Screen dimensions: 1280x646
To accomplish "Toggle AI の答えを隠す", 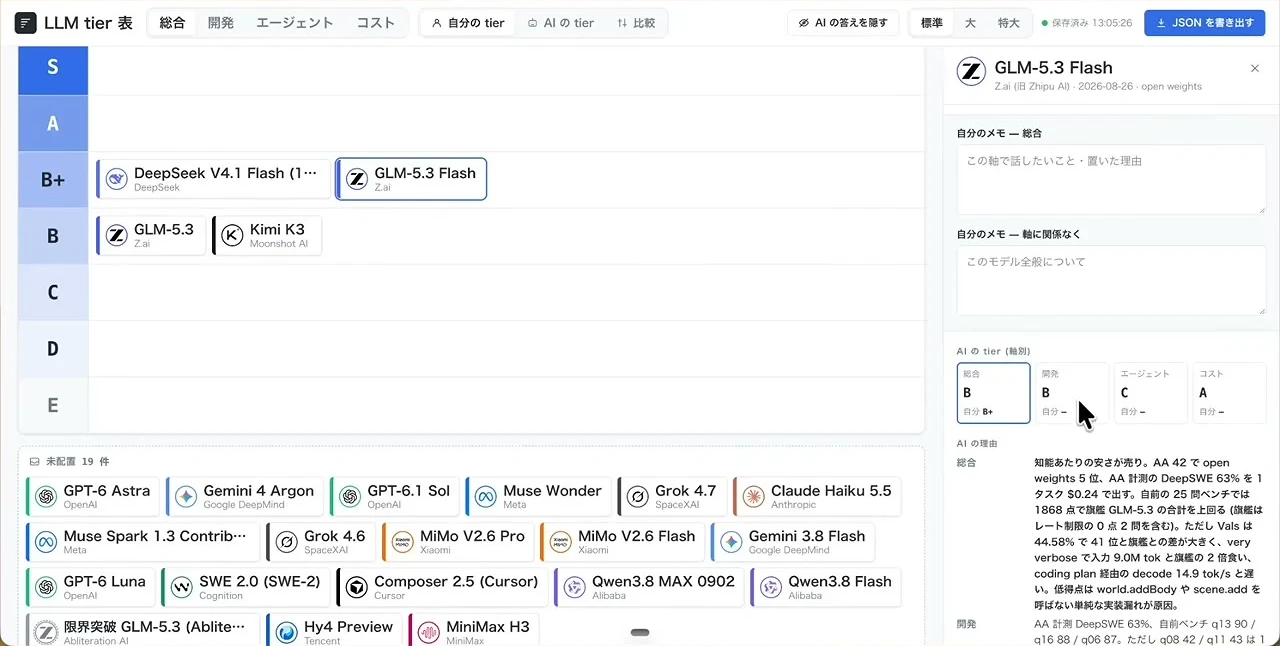I will tap(843, 23).
